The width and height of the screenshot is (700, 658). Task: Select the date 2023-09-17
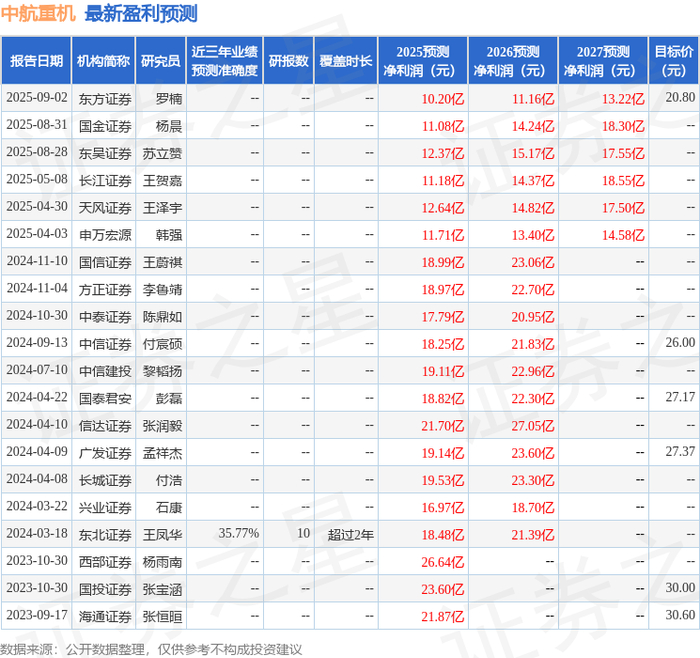click(37, 615)
